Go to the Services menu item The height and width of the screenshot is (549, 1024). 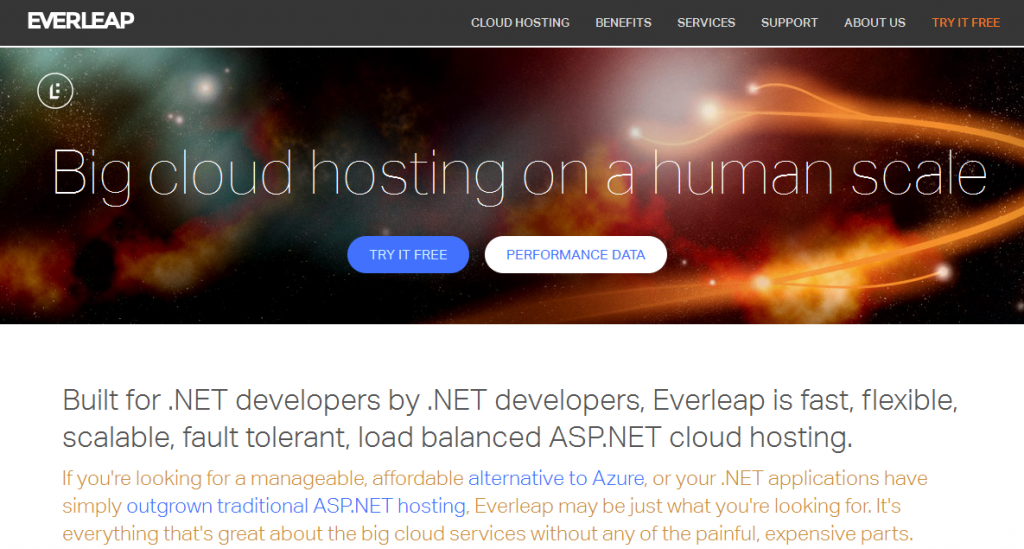click(x=706, y=23)
